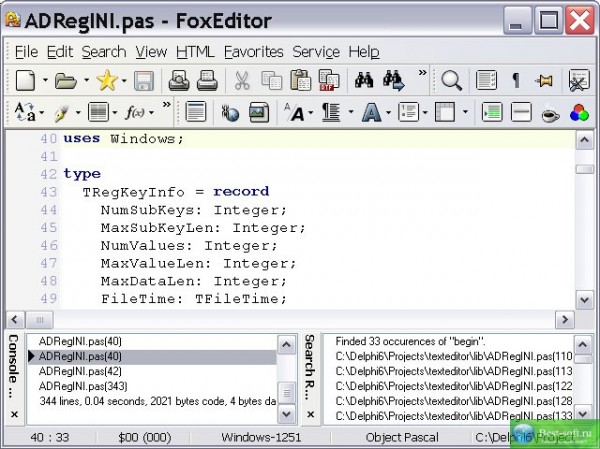Print the document using the printer icon
Image resolution: width=600 pixels, height=449 pixels.
pos(207,81)
